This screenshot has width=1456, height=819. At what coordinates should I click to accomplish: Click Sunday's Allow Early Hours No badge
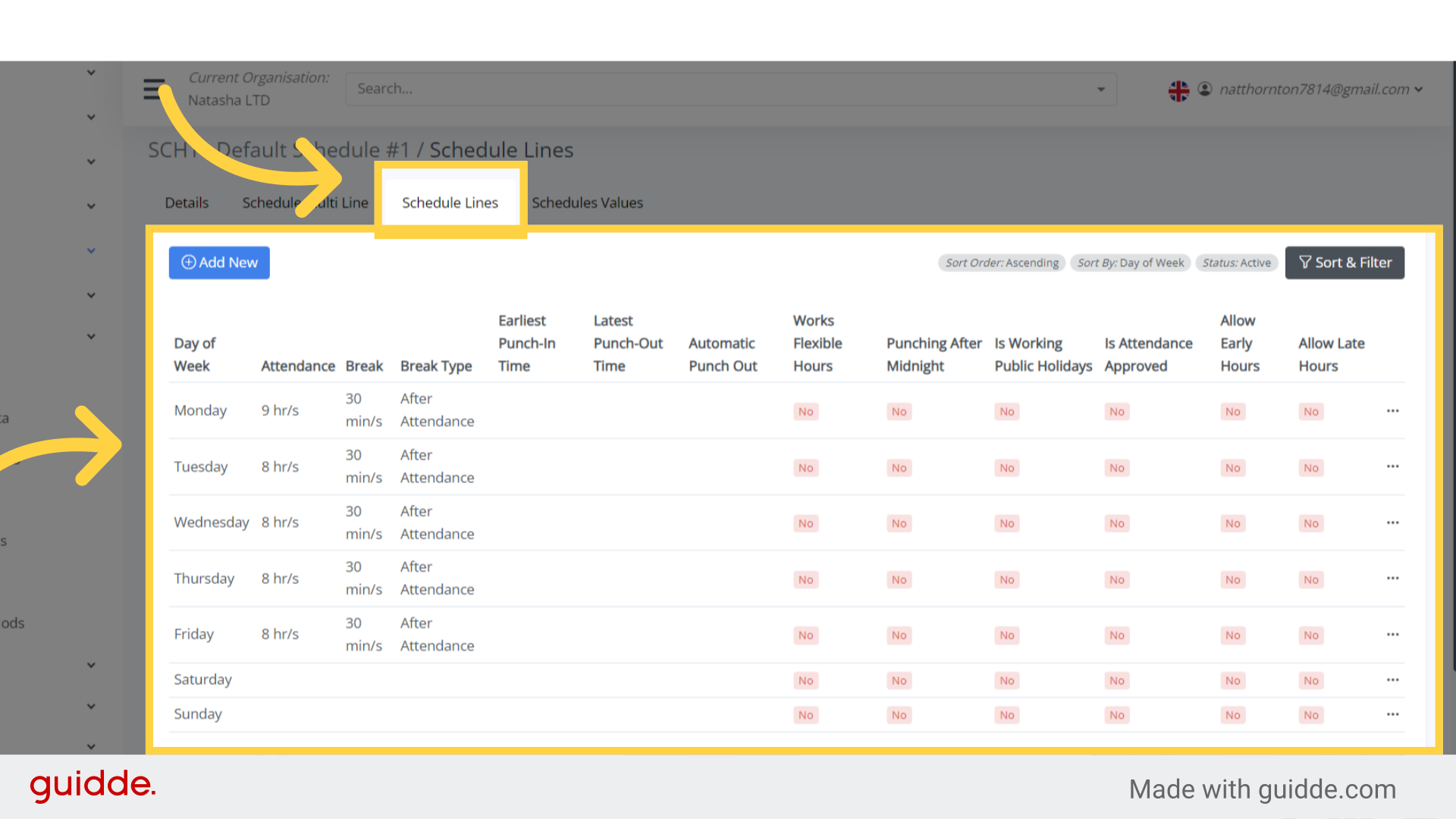click(x=1233, y=715)
